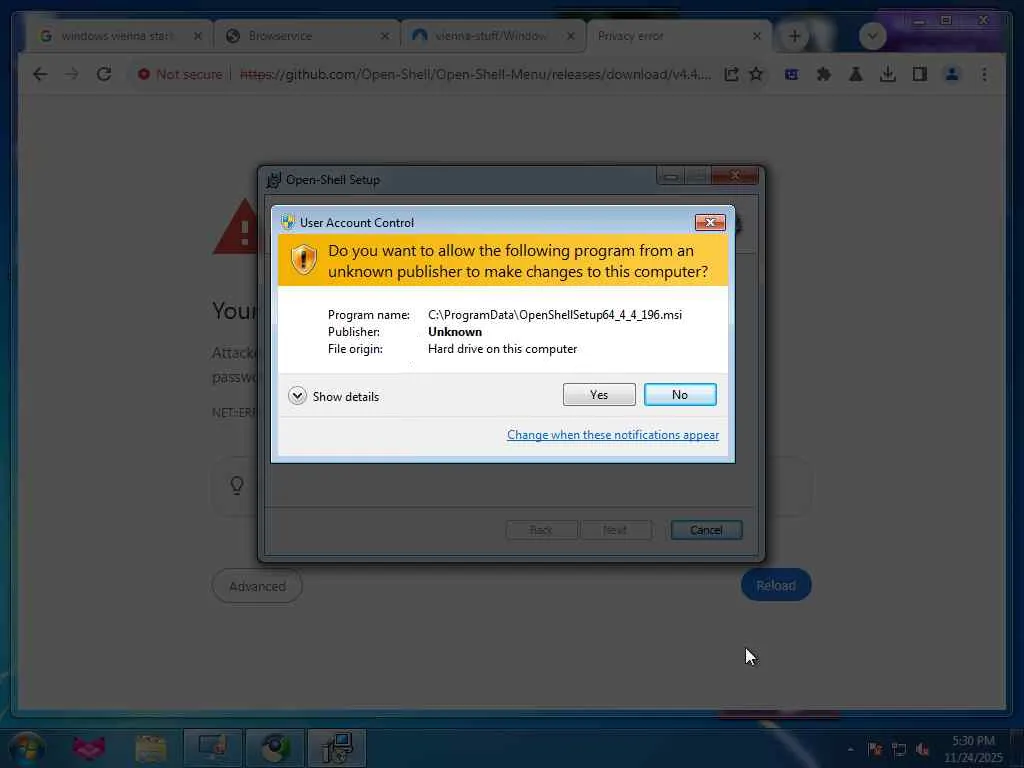Viewport: 1024px width, 768px height.
Task: Click the blue Reload button
Action: tap(776, 585)
